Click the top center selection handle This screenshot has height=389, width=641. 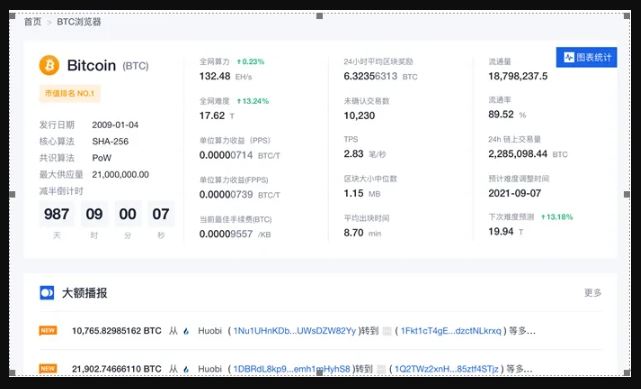(320, 16)
